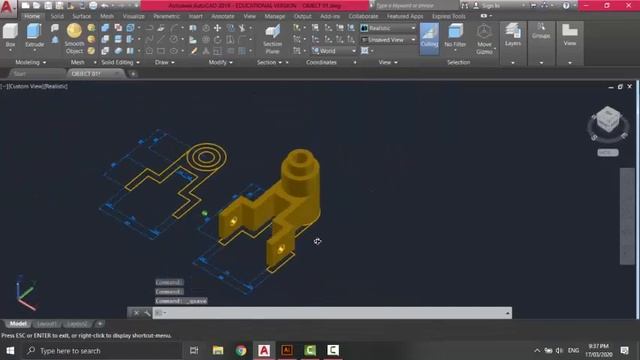Open the View panel button at ribbon end
Image resolution: width=640 pixels, height=360 pixels.
pos(569,43)
